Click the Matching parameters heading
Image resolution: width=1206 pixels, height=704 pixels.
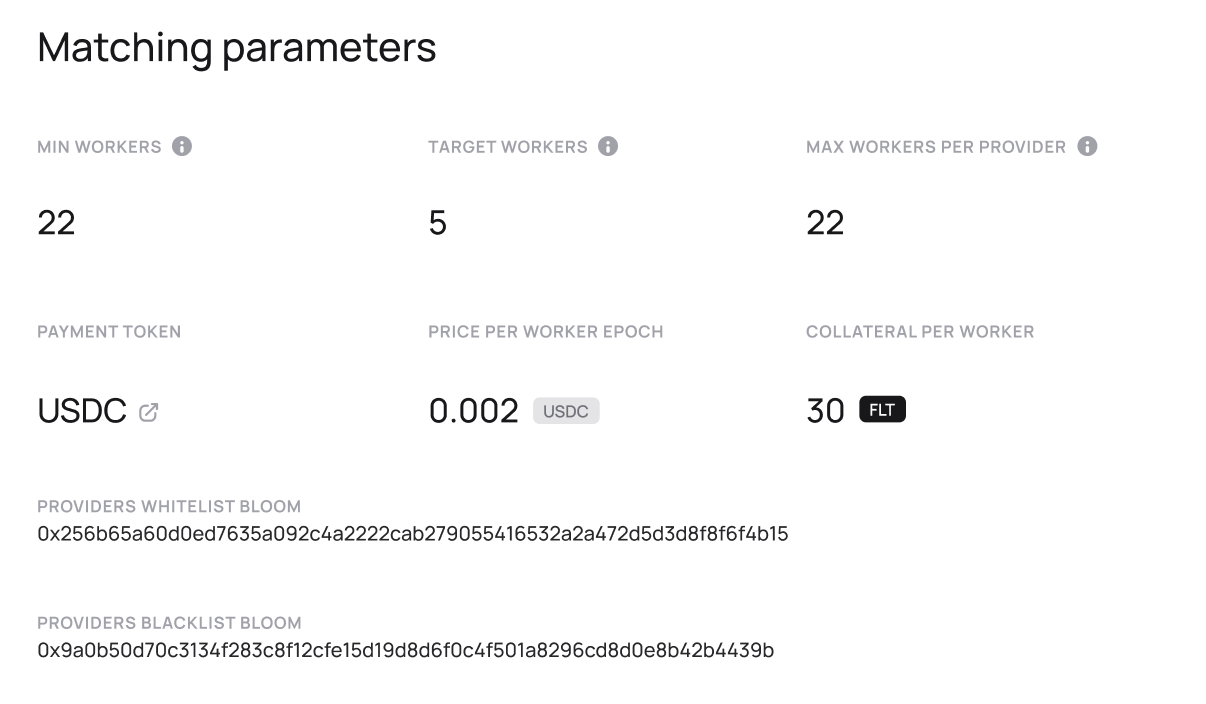tap(237, 47)
